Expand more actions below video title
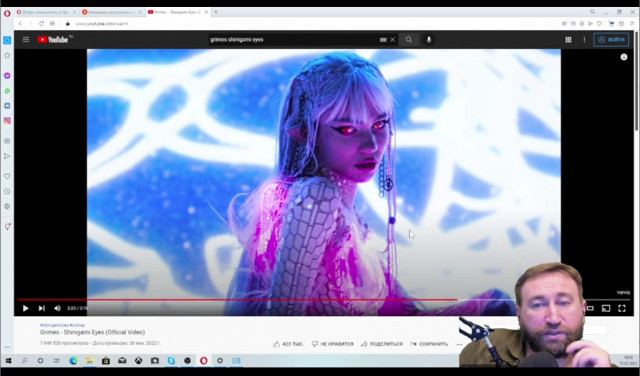Screen dimensions: 640x376 pyautogui.click(x=459, y=344)
